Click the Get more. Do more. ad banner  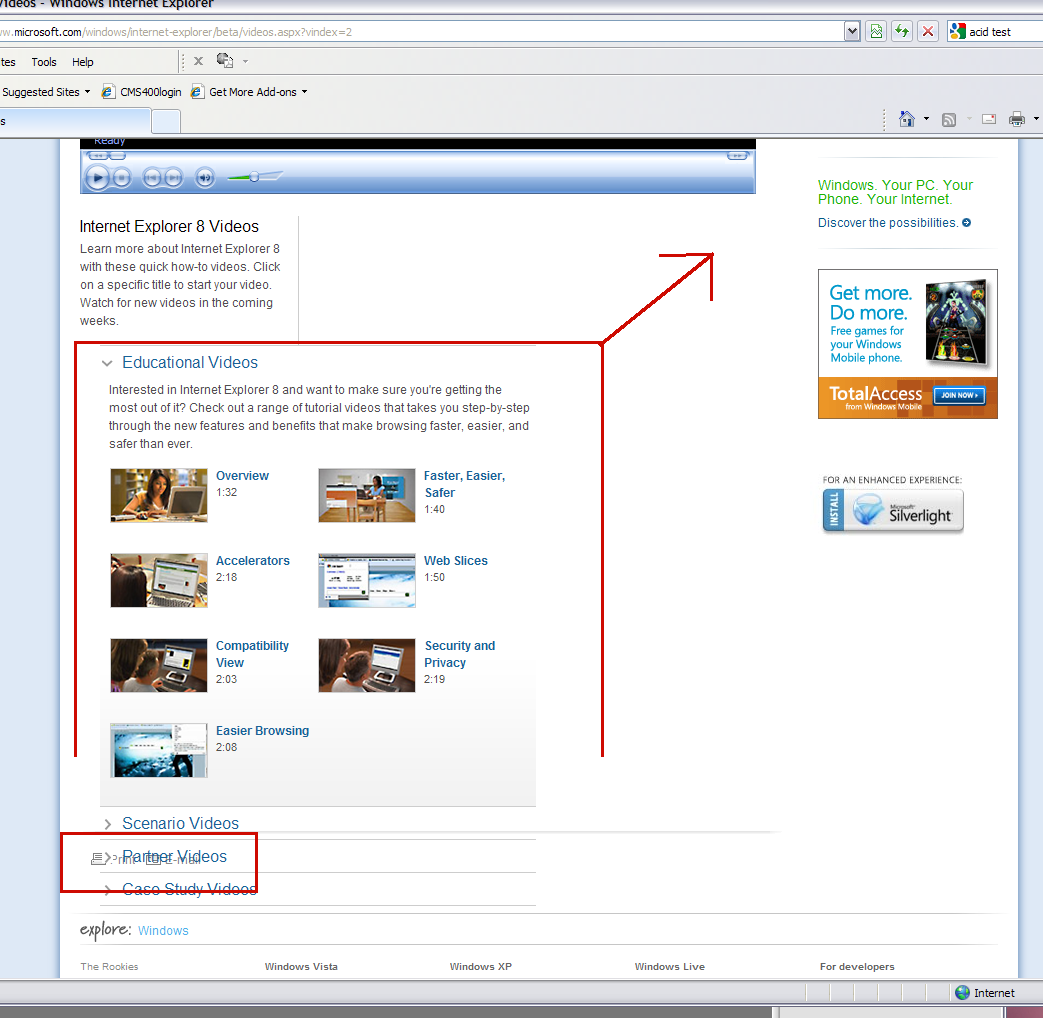click(907, 344)
